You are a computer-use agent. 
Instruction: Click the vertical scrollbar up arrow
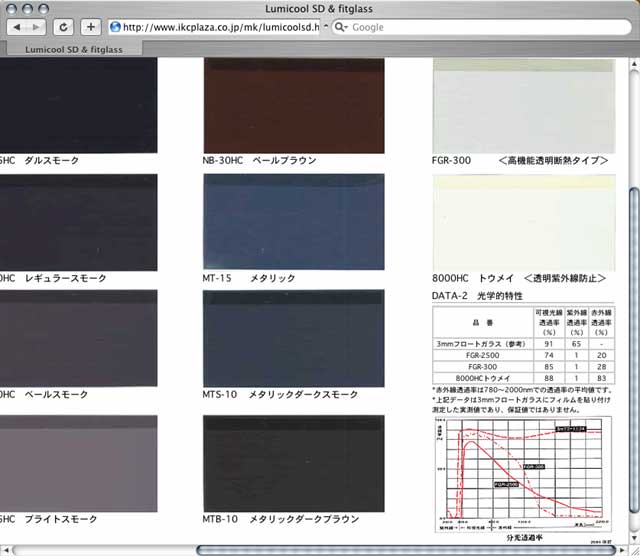click(634, 64)
